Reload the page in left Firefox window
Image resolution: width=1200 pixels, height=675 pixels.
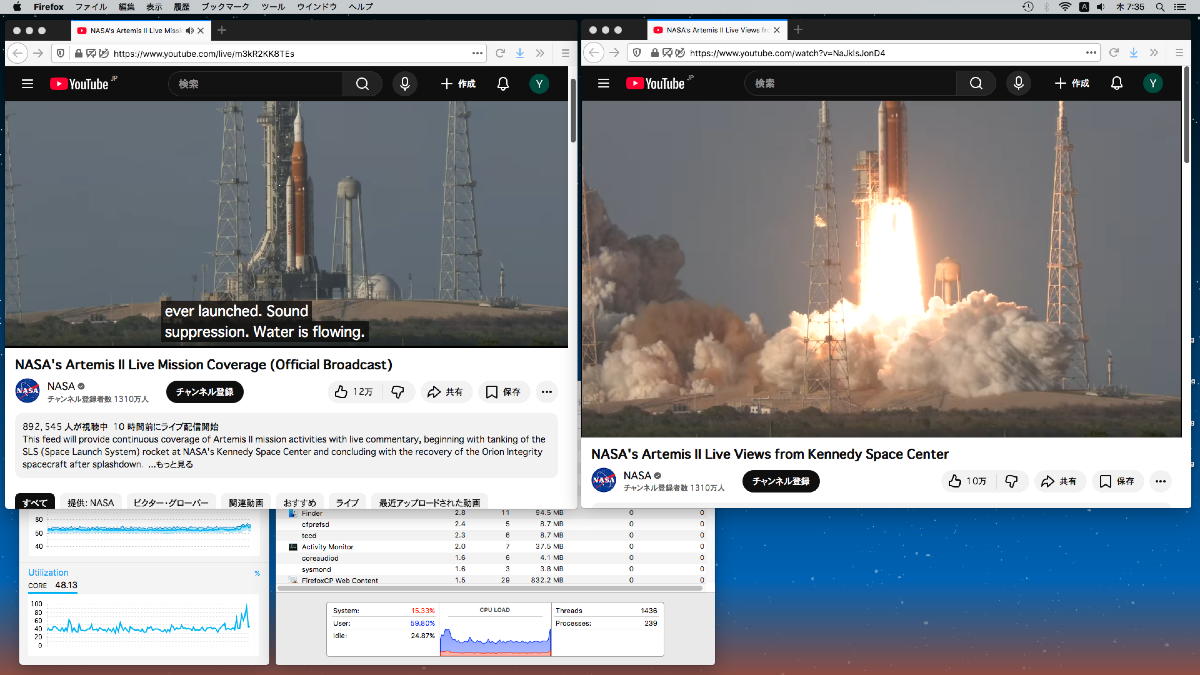(500, 53)
